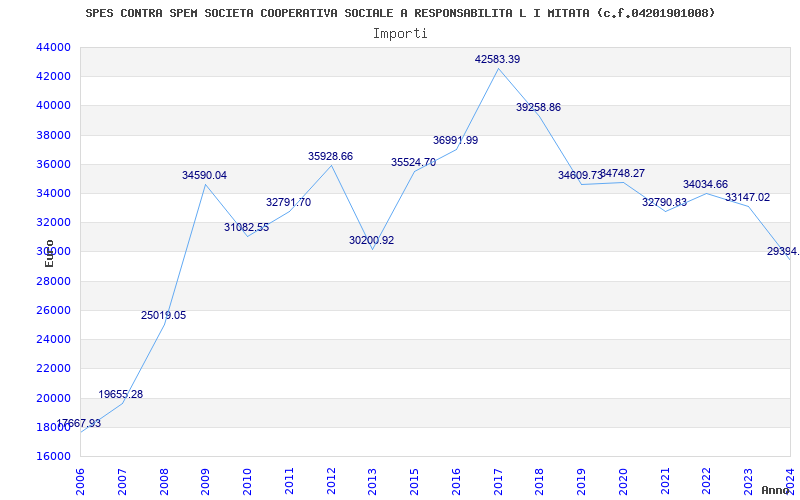This screenshot has height=500, width=800.
Task: Click the data label 36991.99
Action: pos(456,140)
